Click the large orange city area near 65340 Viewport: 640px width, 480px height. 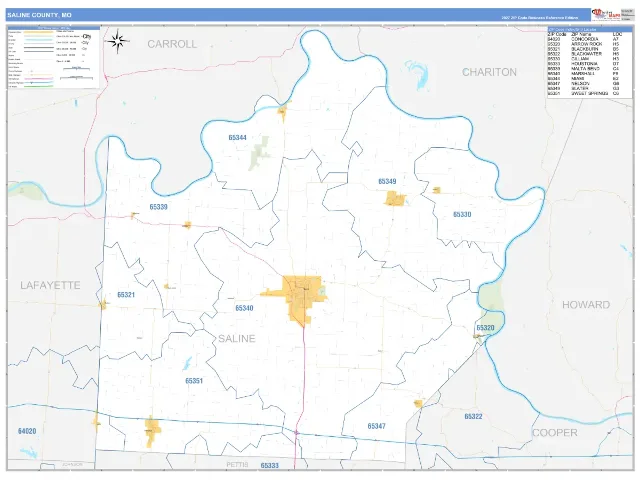301,298
